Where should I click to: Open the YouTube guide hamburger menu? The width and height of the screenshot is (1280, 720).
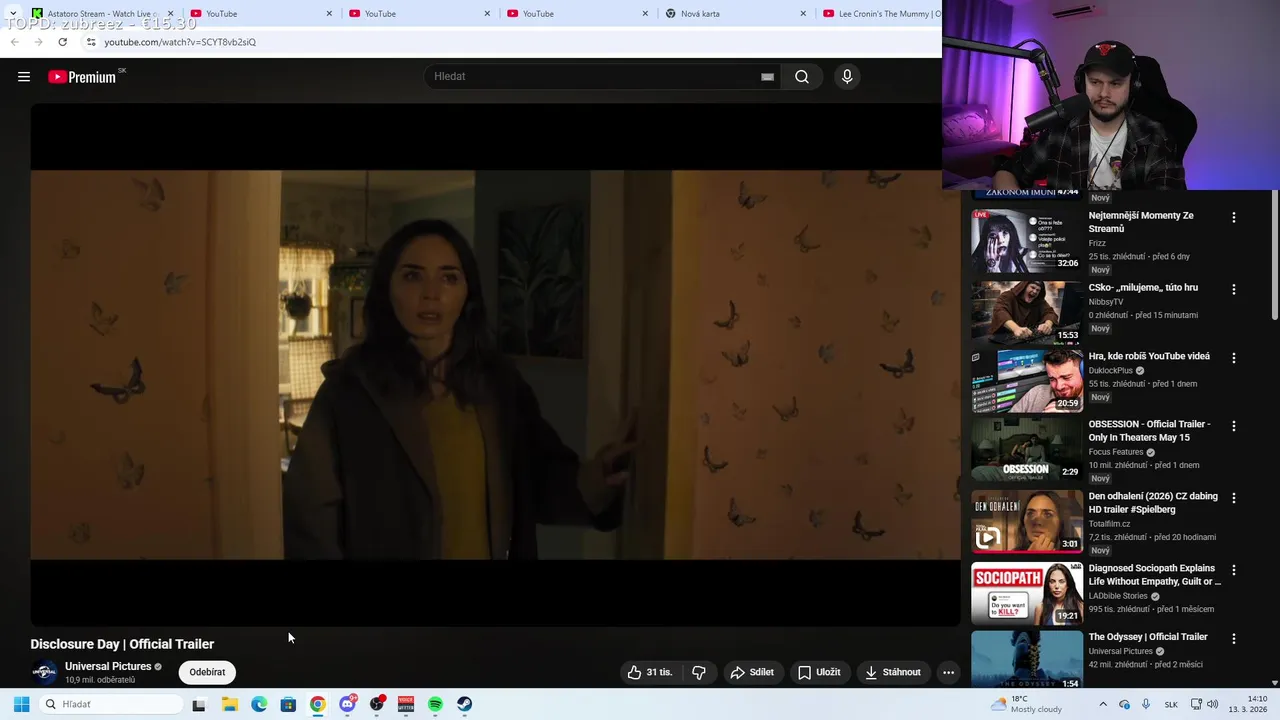[x=24, y=77]
